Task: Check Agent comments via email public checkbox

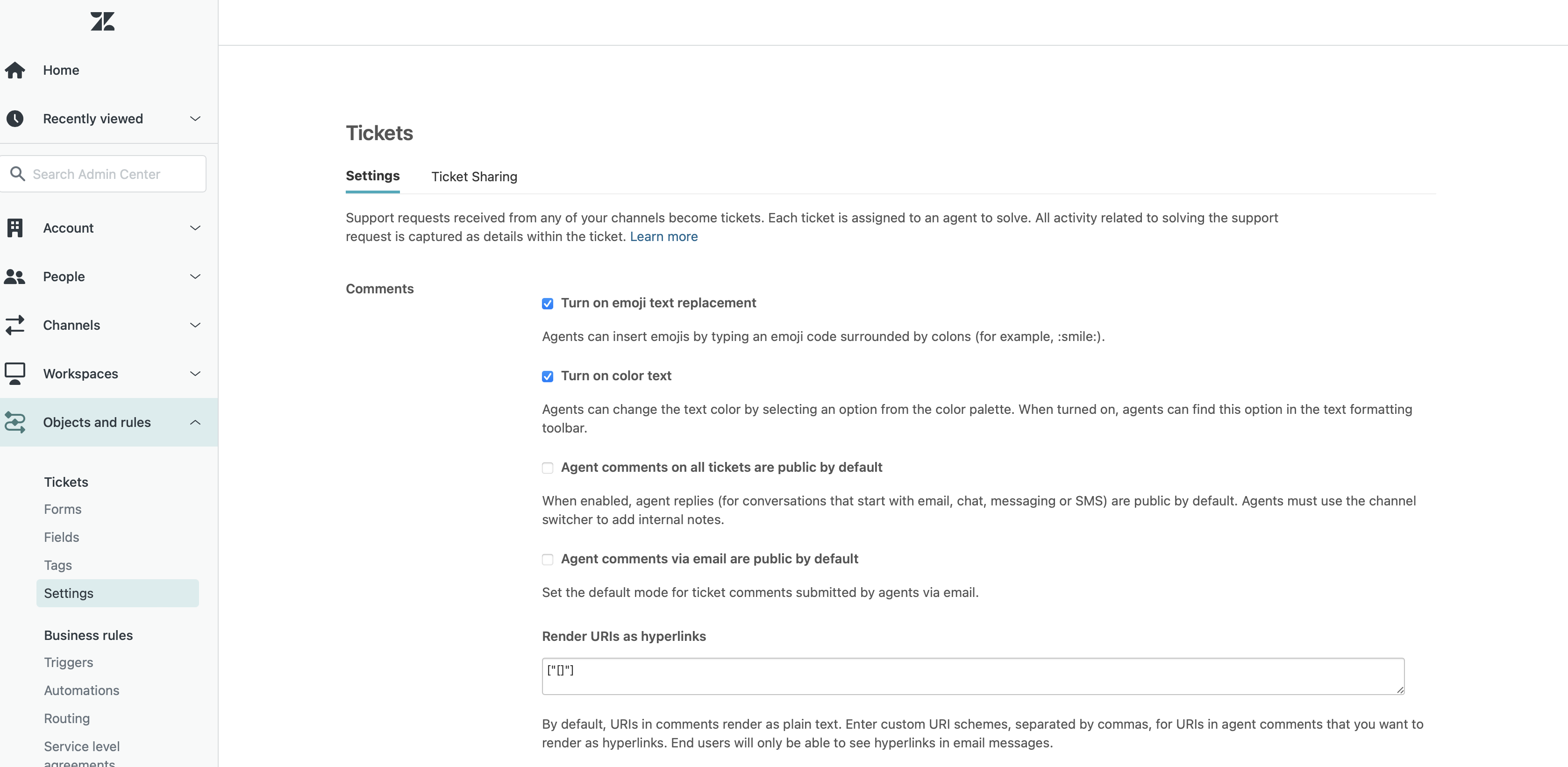Action: (547, 560)
